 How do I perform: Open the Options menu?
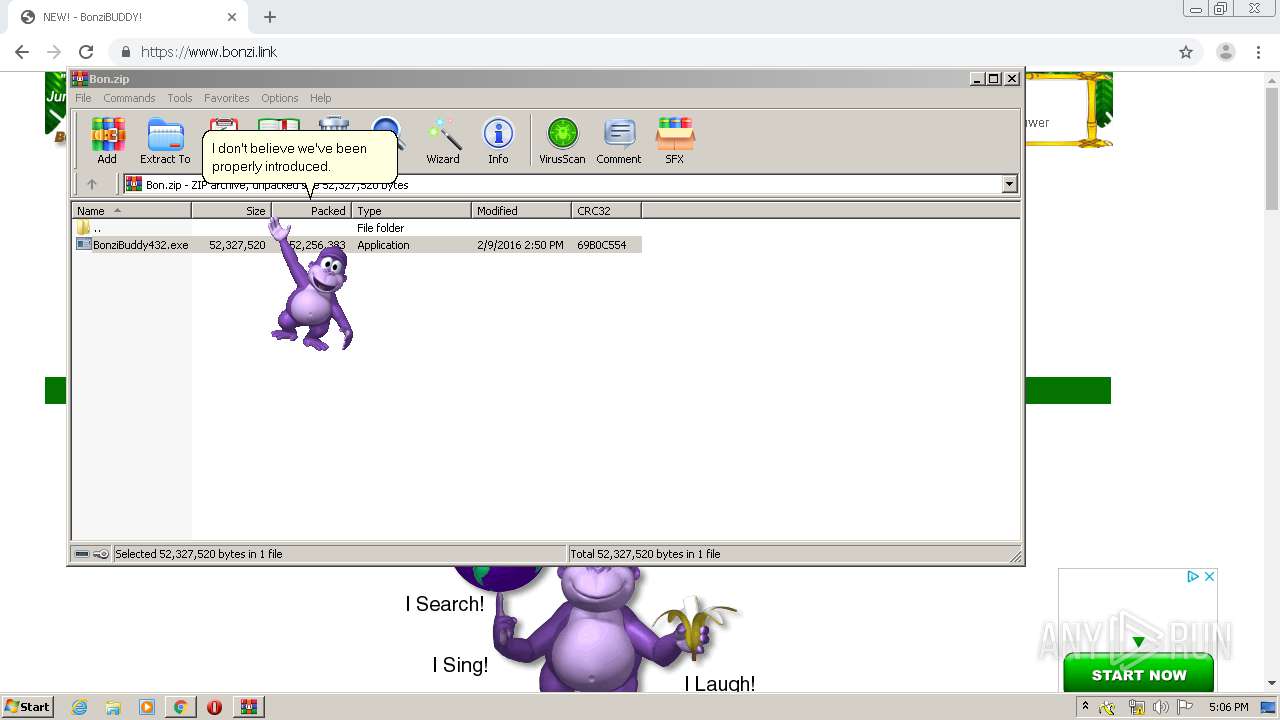click(280, 98)
